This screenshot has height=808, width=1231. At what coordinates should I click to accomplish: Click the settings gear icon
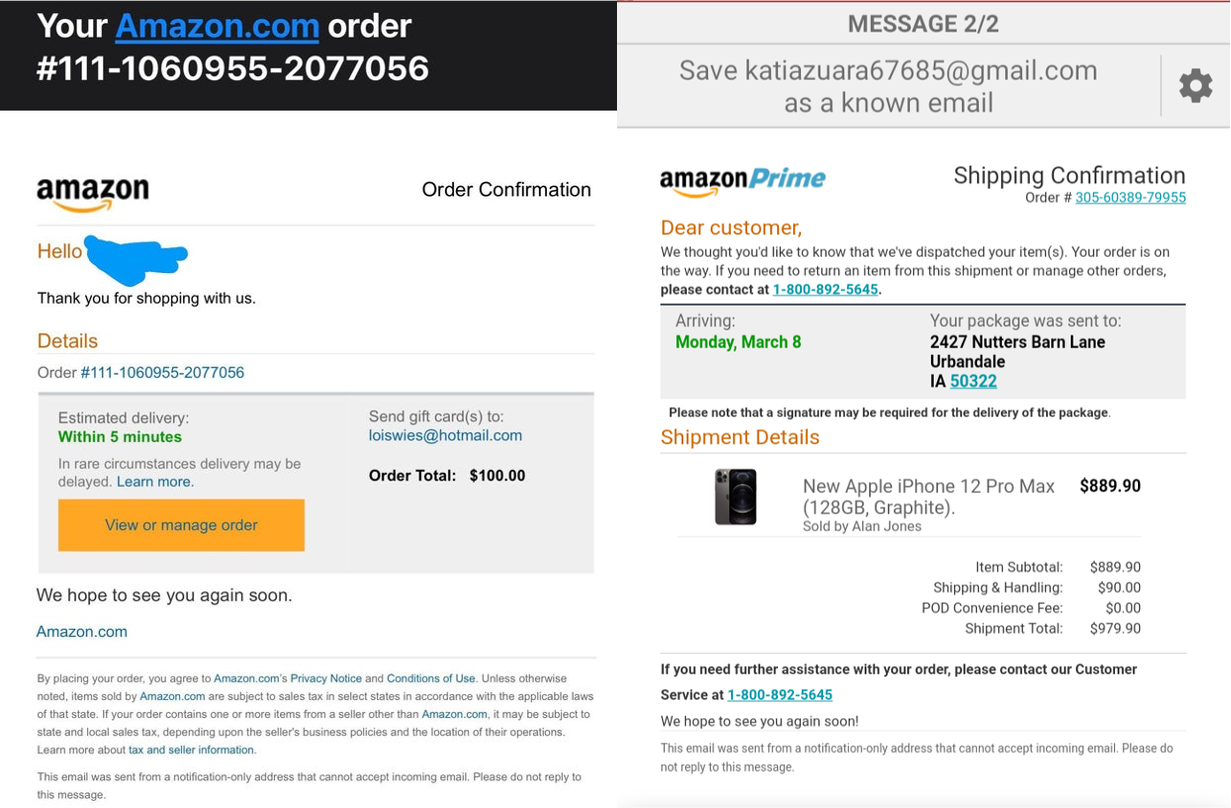point(1195,86)
